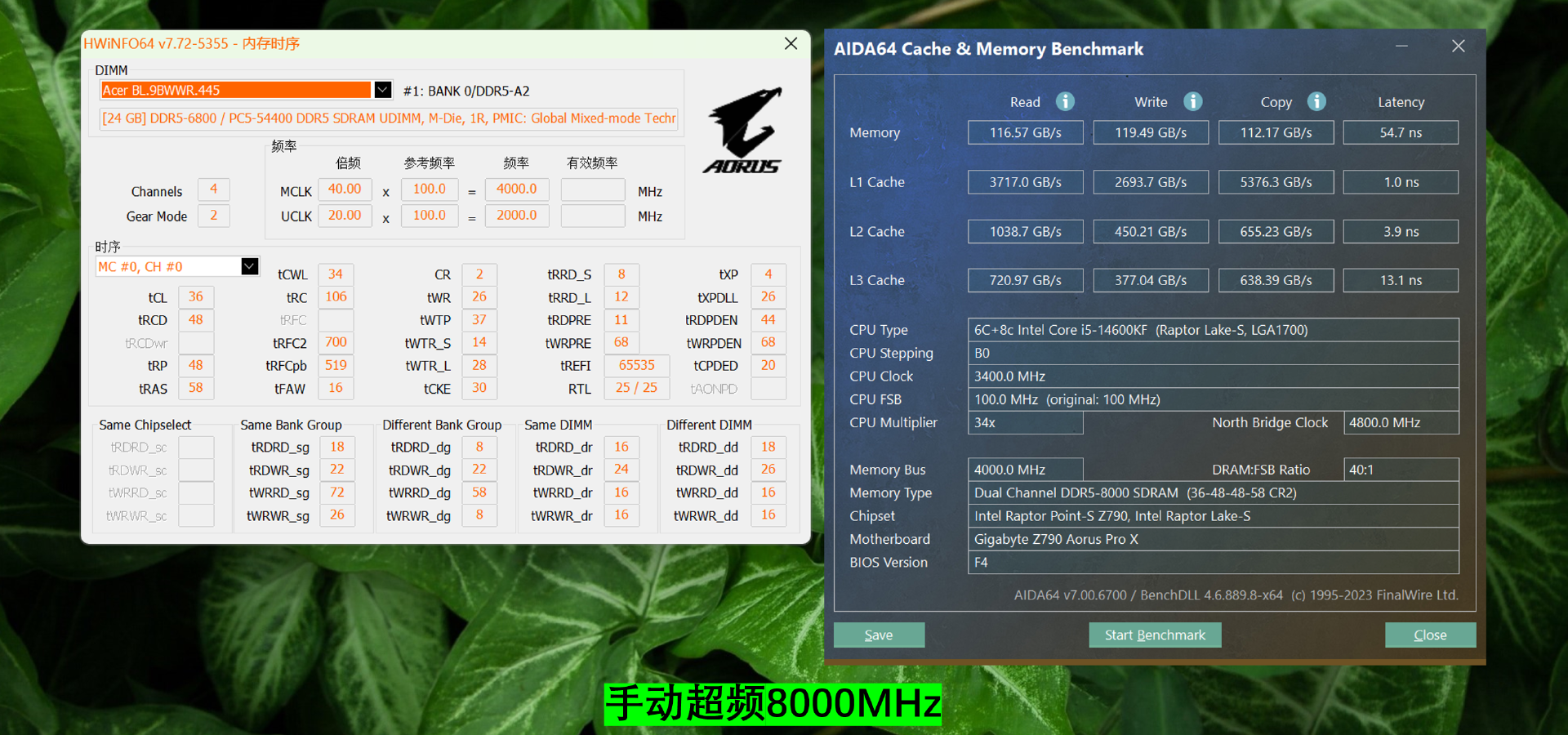Click BIOS Version value F4
1568x735 pixels.
tap(1214, 562)
